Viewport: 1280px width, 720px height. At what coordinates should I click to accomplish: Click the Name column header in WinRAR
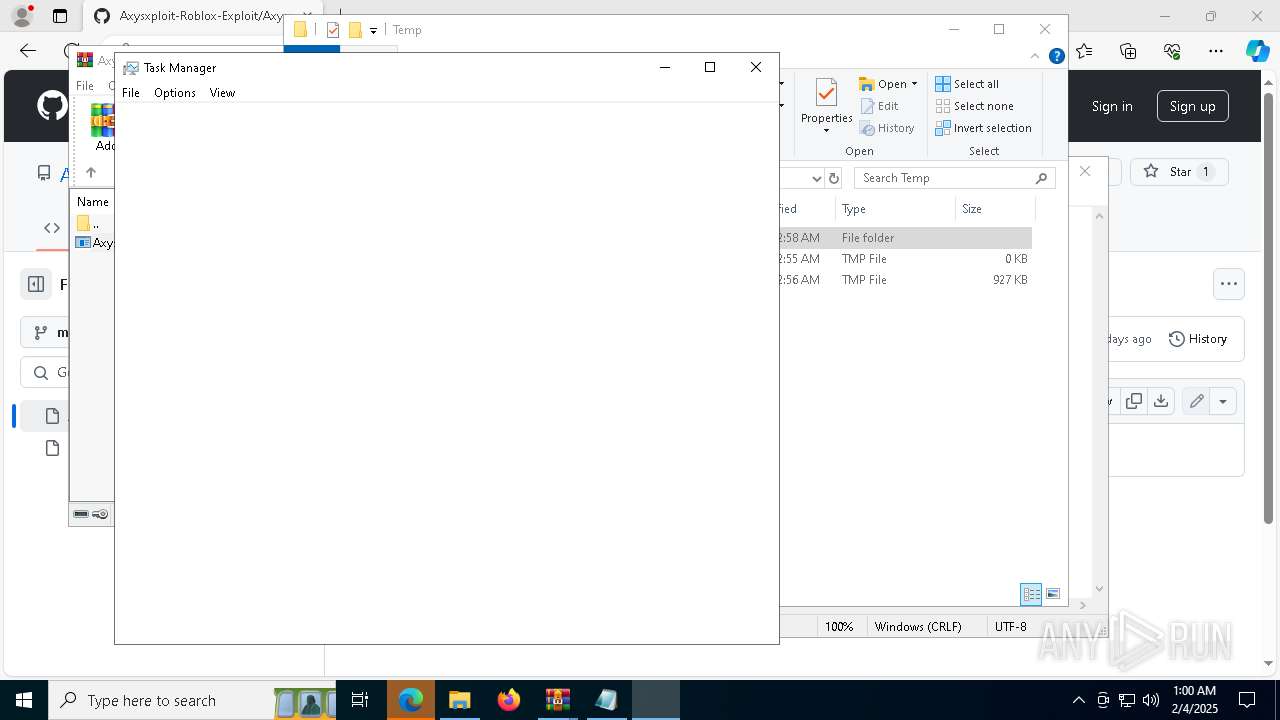[93, 202]
